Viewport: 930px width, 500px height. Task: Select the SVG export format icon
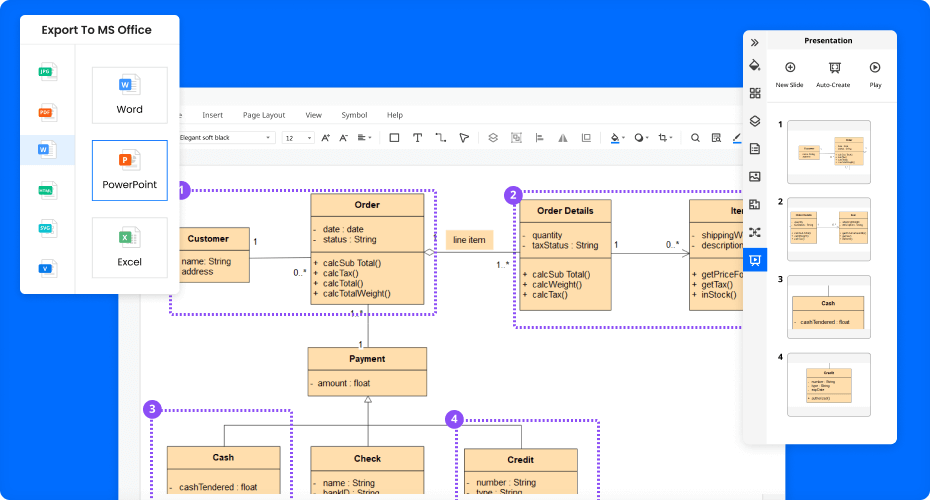[x=47, y=228]
